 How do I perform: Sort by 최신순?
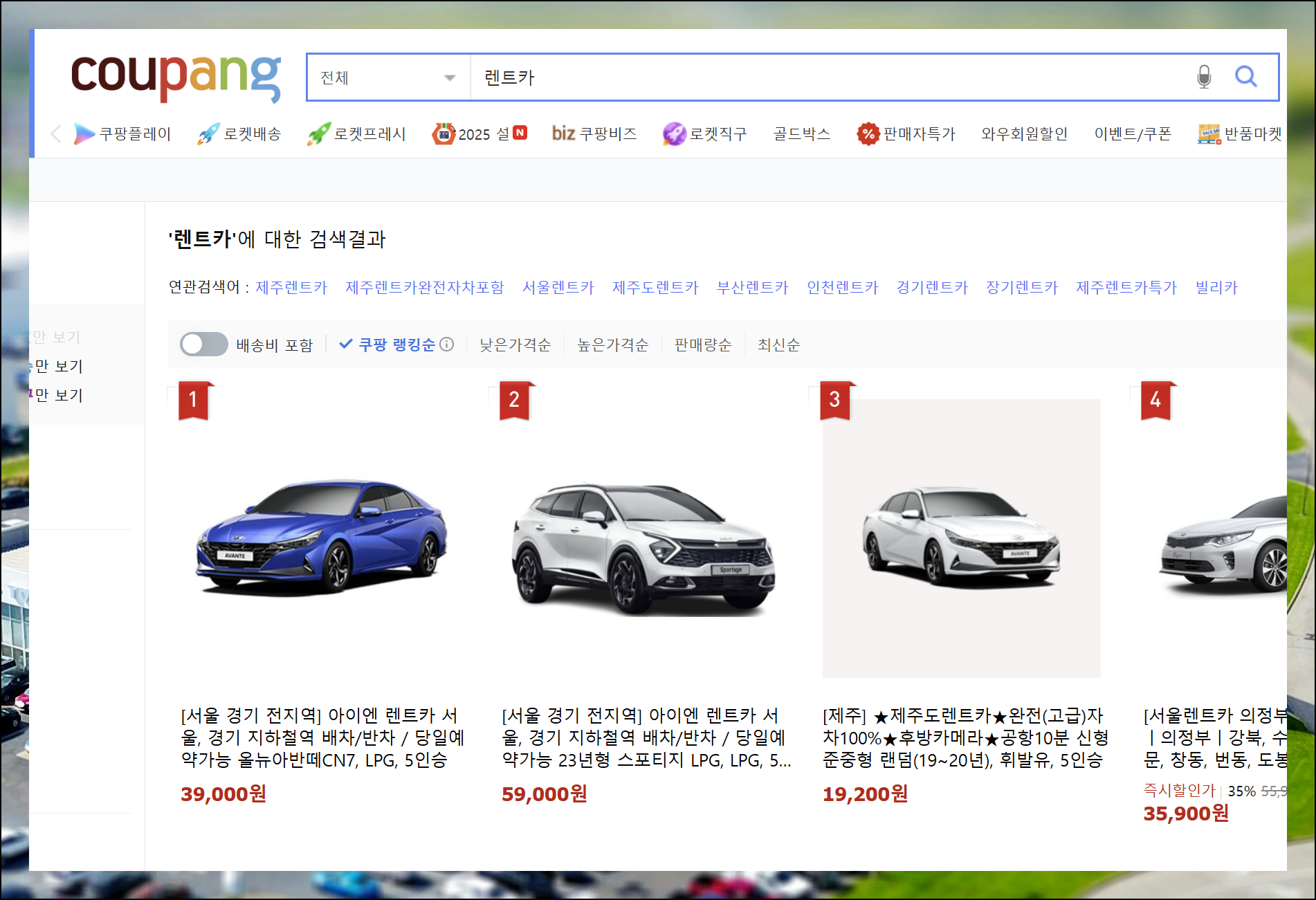point(779,345)
